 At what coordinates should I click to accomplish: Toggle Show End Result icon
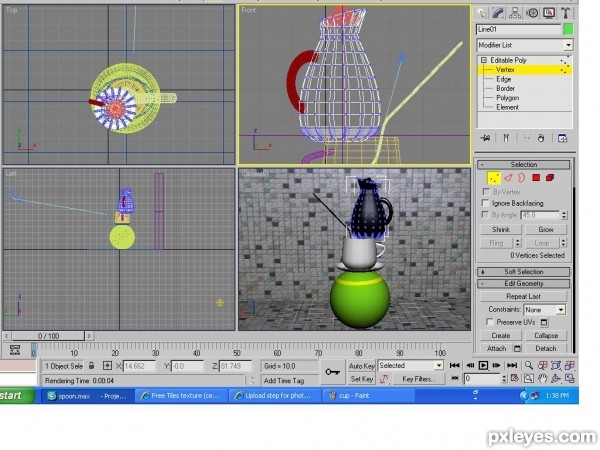point(506,138)
